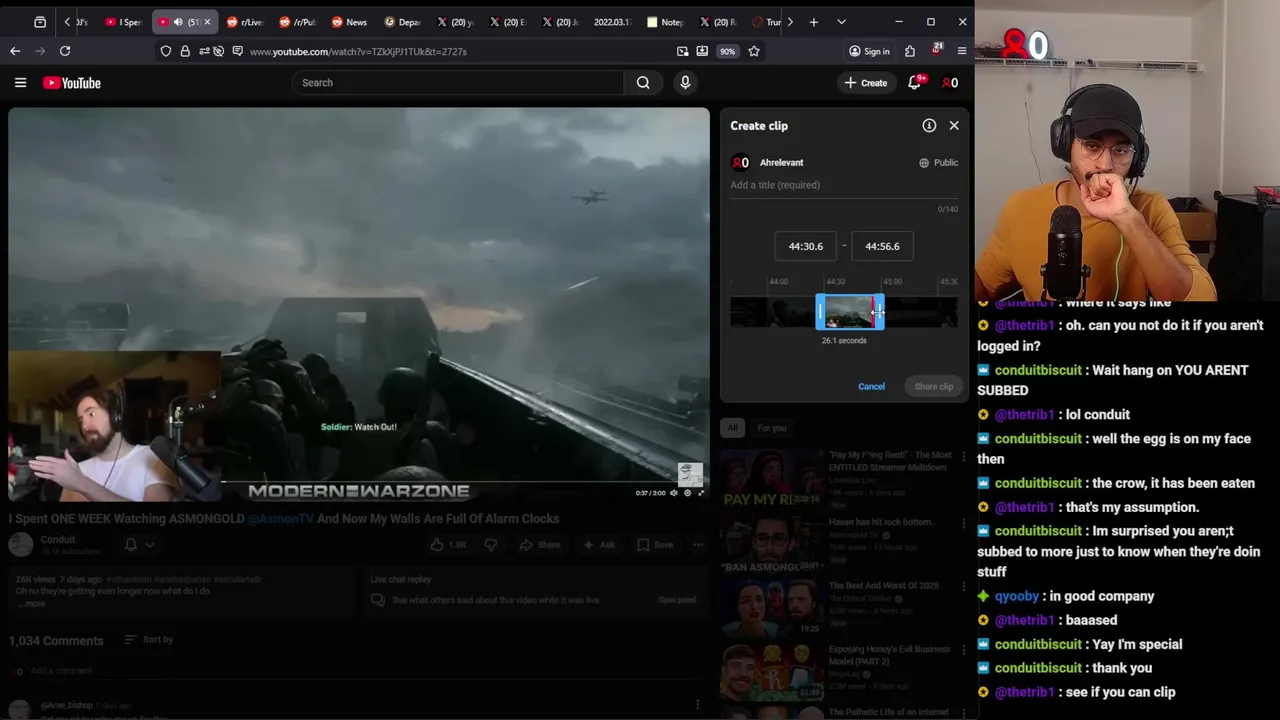Expand description with ...more

pos(30,603)
